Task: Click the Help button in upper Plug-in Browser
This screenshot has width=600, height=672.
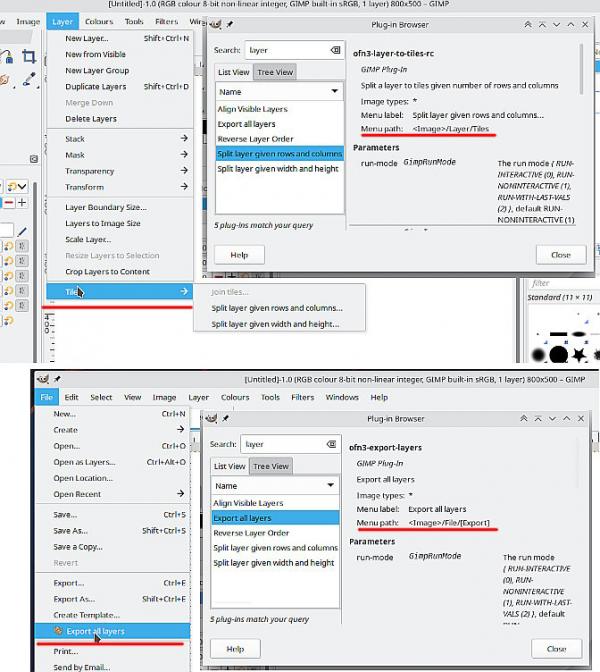Action: [239, 255]
